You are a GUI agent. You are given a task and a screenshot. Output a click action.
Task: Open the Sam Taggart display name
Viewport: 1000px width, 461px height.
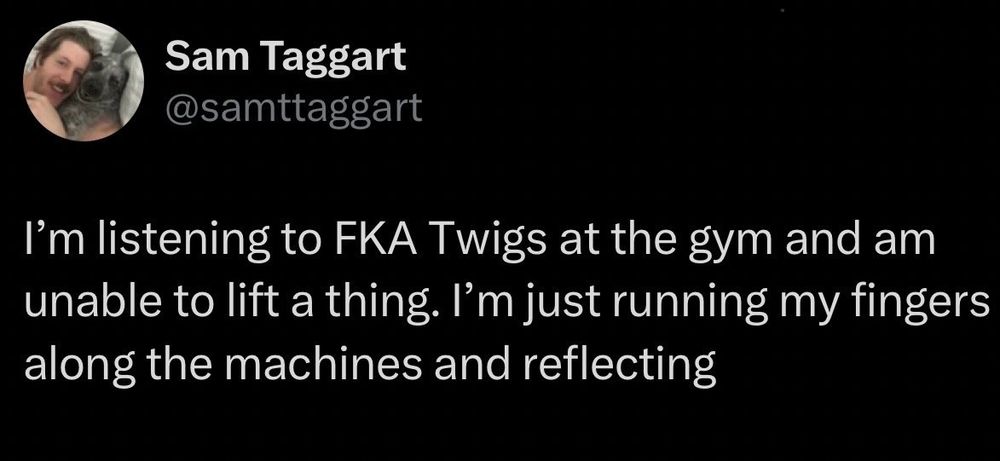click(x=285, y=57)
